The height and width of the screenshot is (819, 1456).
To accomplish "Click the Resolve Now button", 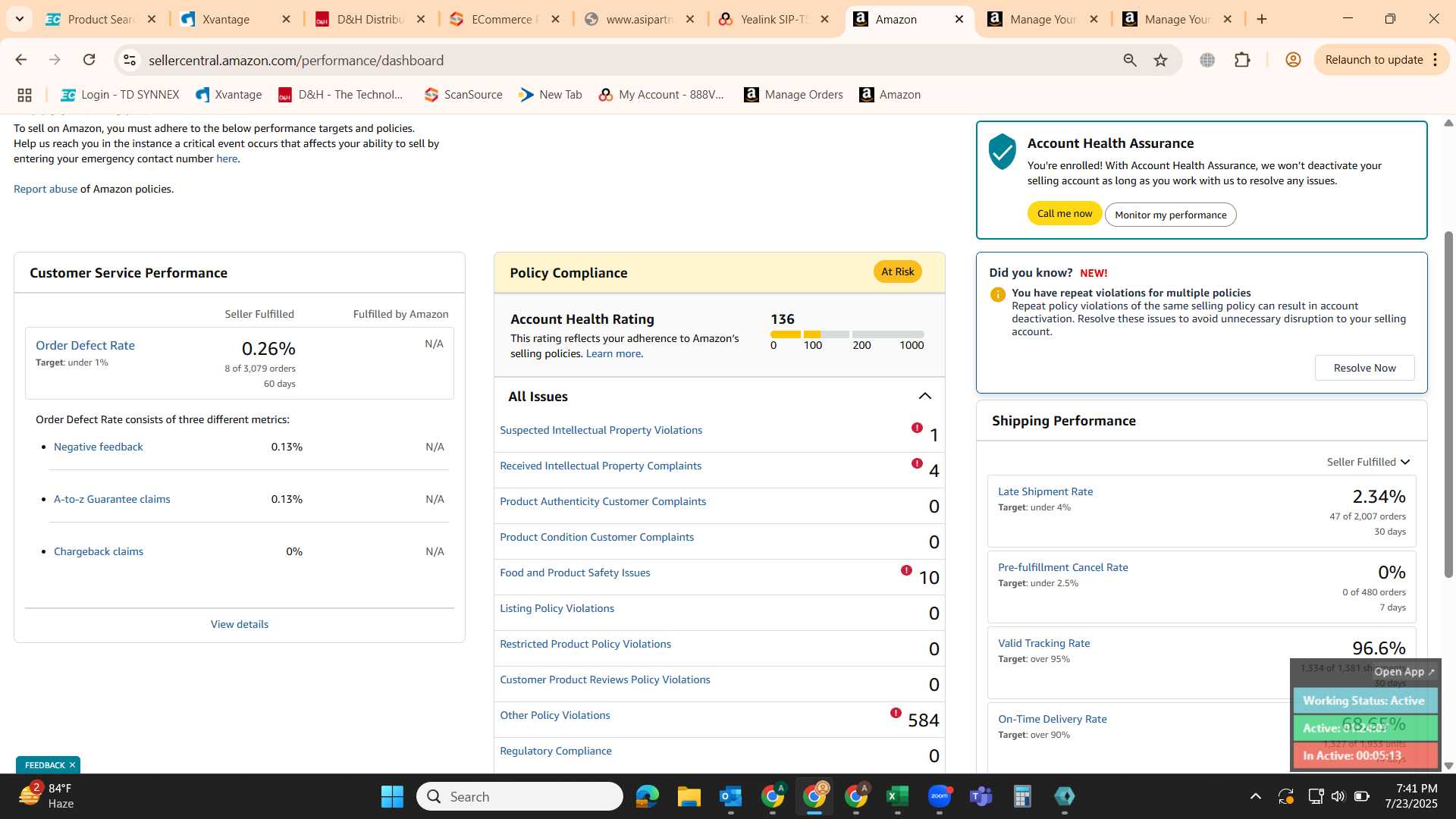I will click(x=1364, y=368).
